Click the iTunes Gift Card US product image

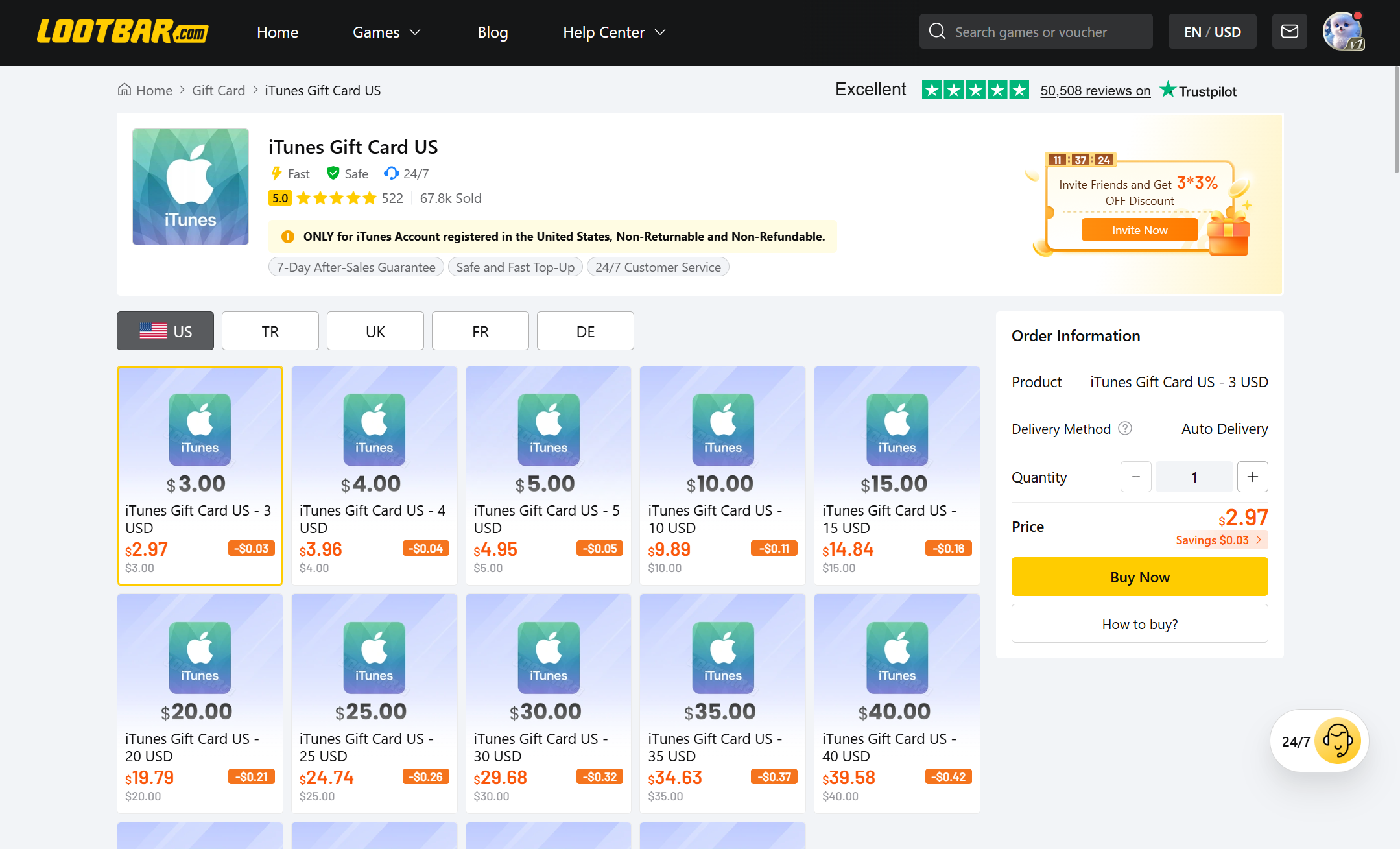point(191,187)
